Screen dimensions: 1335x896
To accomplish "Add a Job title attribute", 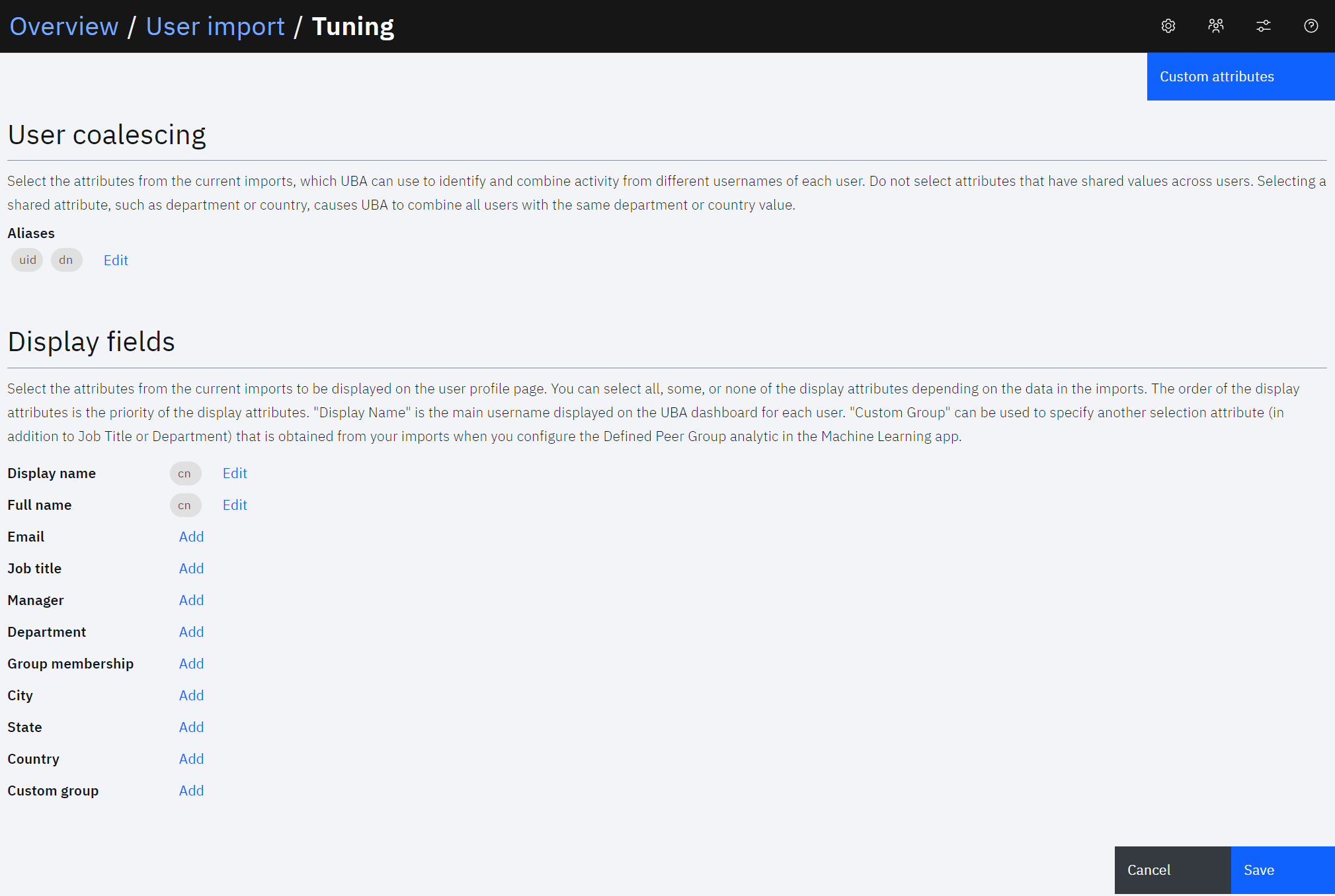I will (x=191, y=569).
